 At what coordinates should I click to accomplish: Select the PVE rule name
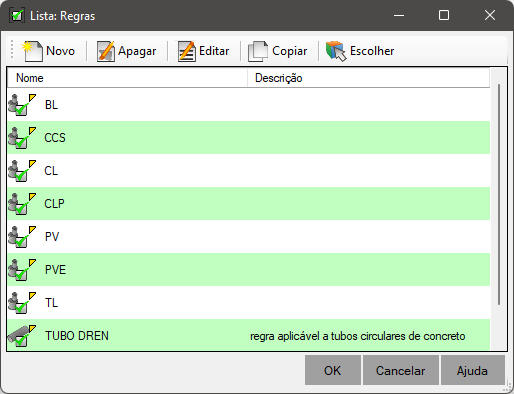[x=55, y=270]
